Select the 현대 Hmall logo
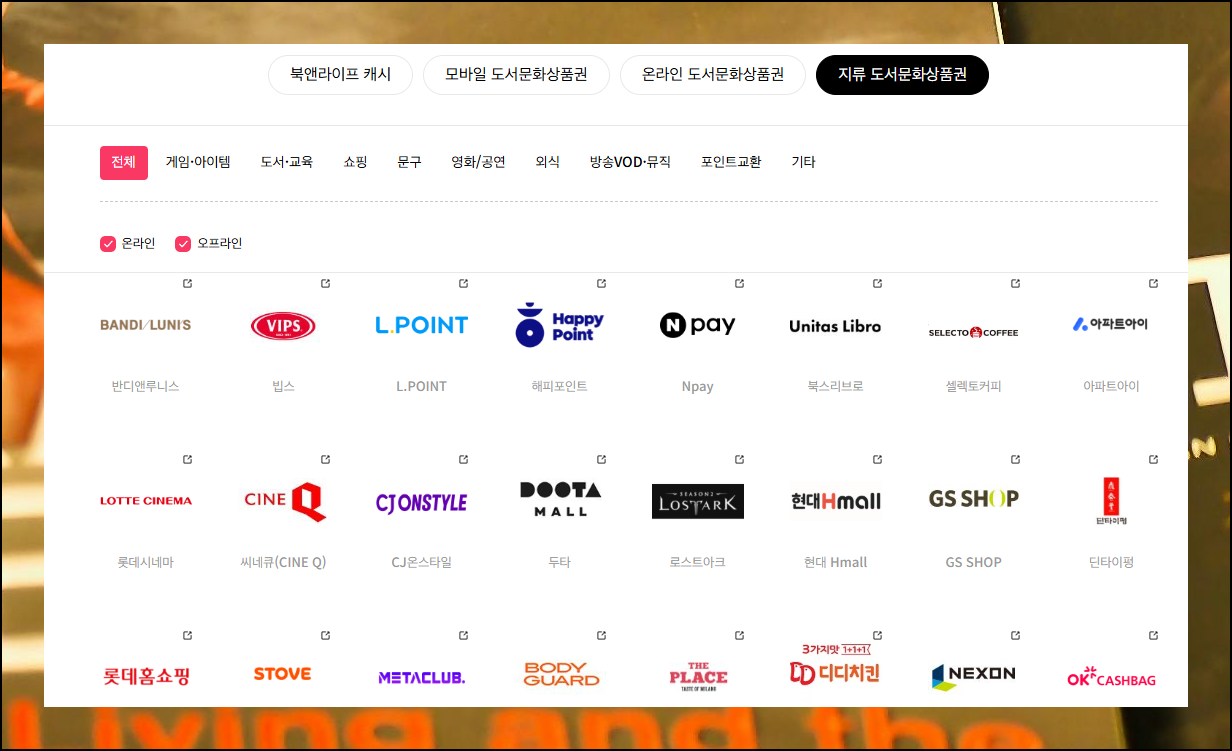The height and width of the screenshot is (751, 1232). pos(835,501)
